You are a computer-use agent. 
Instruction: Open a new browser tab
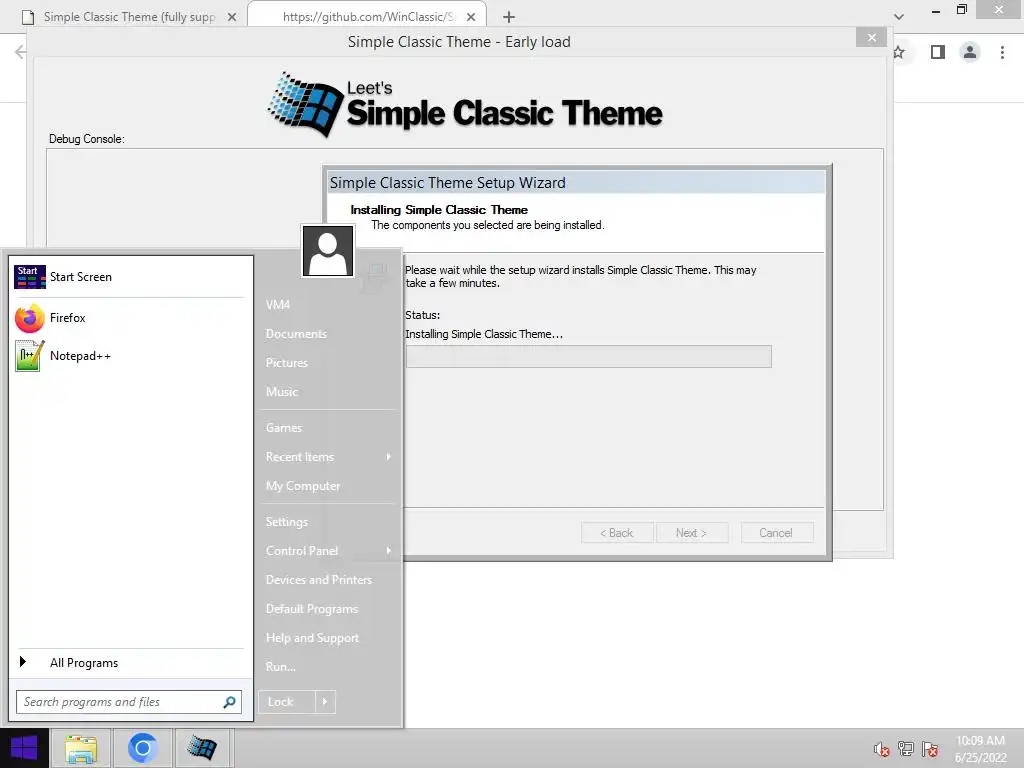[x=509, y=17]
